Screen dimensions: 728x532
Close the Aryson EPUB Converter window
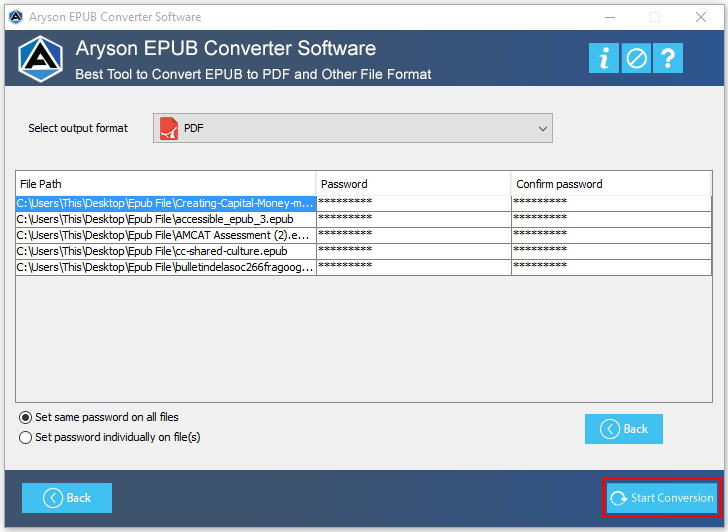(x=701, y=17)
